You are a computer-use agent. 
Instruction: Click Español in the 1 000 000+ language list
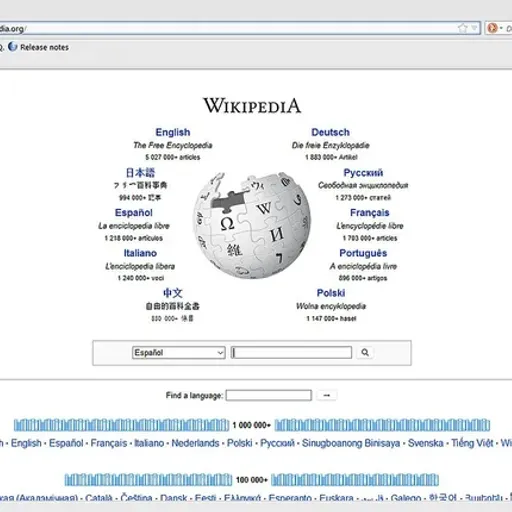(66, 443)
